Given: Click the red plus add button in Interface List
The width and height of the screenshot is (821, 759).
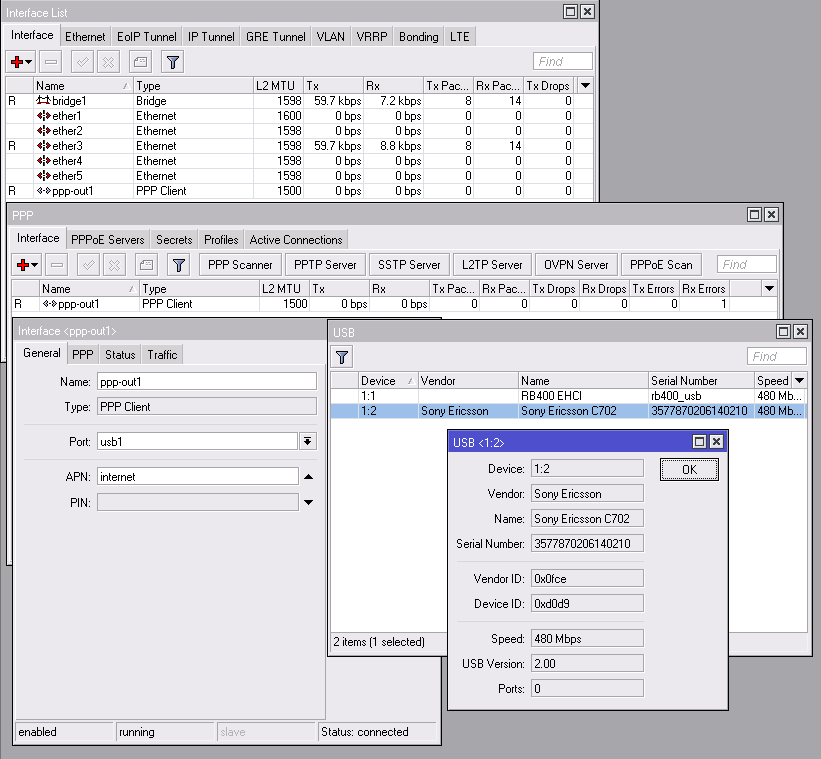Looking at the screenshot, I should [20, 62].
